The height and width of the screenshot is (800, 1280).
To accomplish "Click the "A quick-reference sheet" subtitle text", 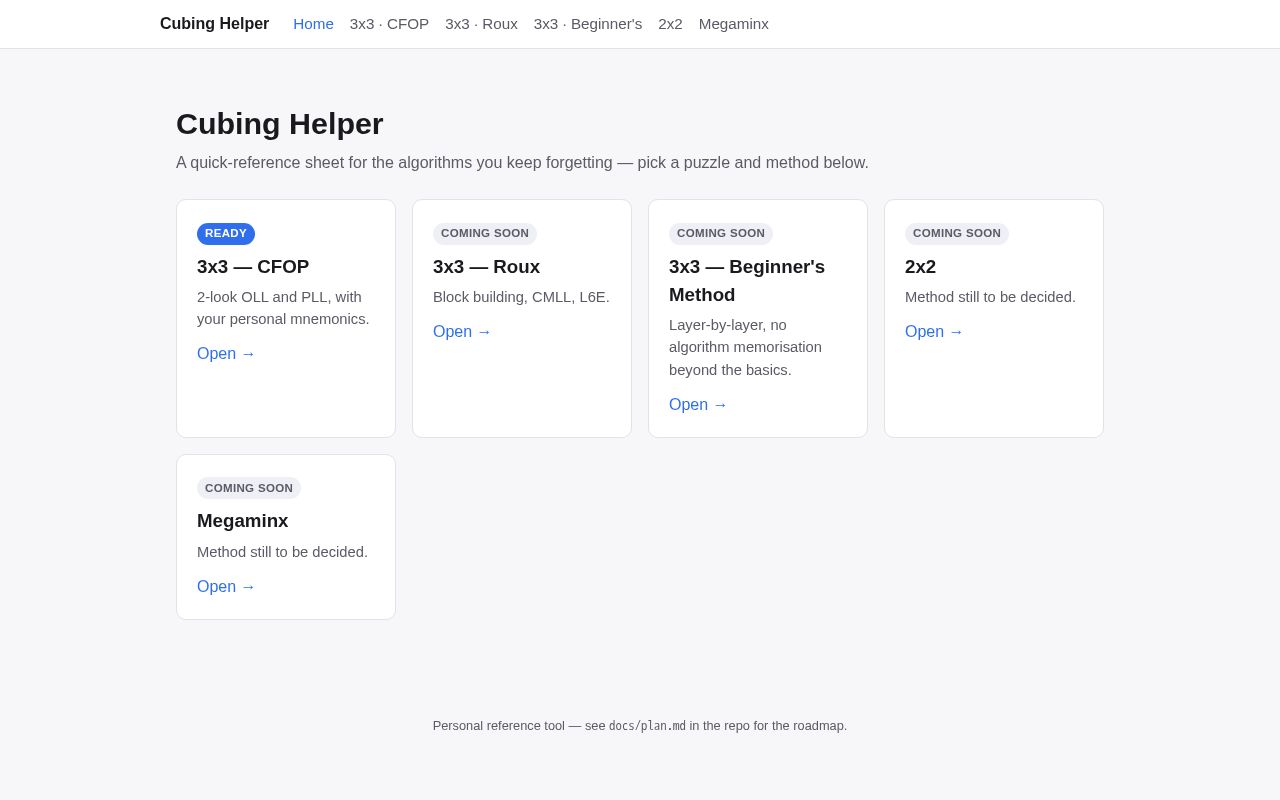I will coord(522,163).
